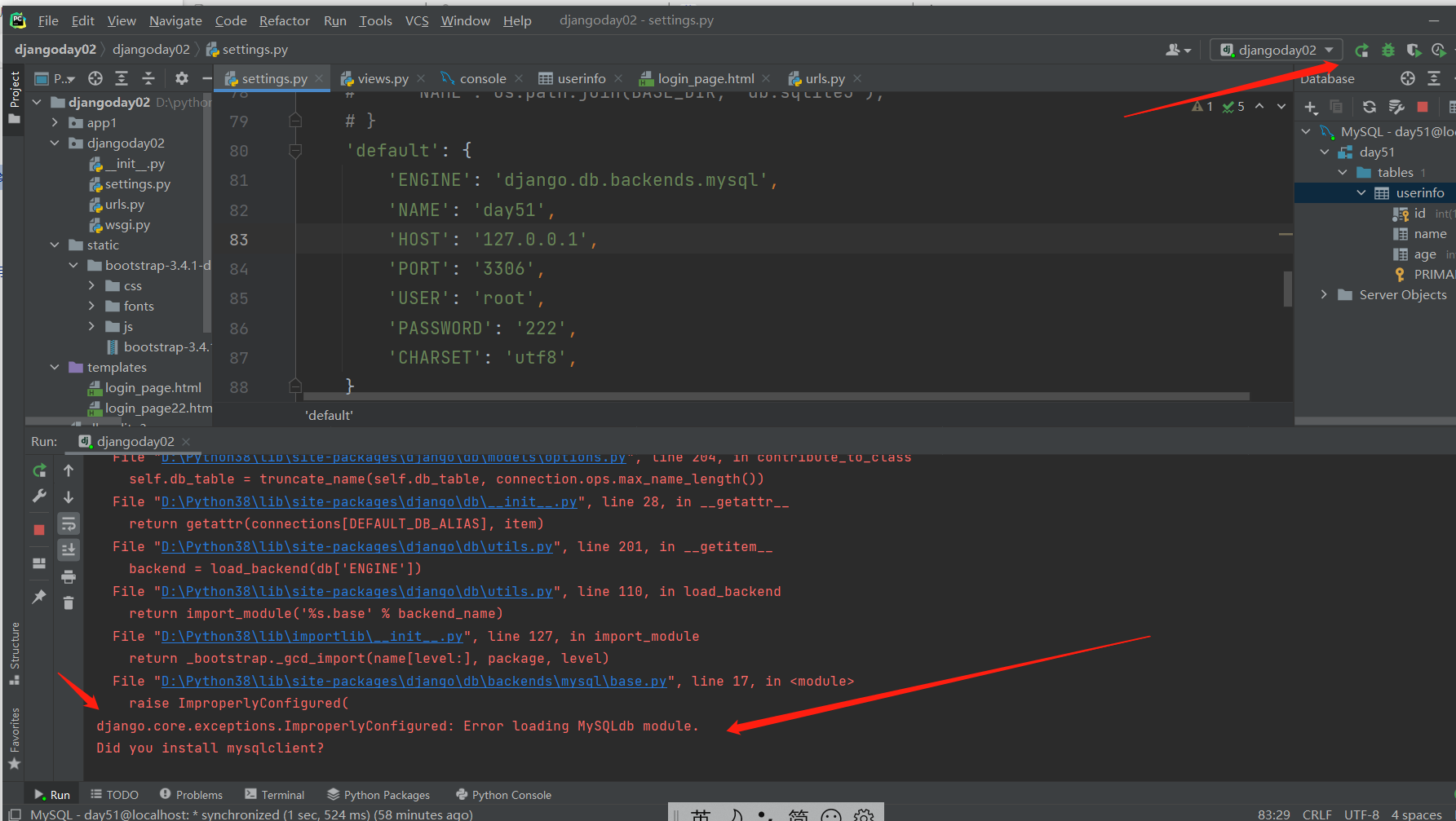Rerun djangoday02 from the top toolbar
This screenshot has height=821, width=1456.
1361,51
